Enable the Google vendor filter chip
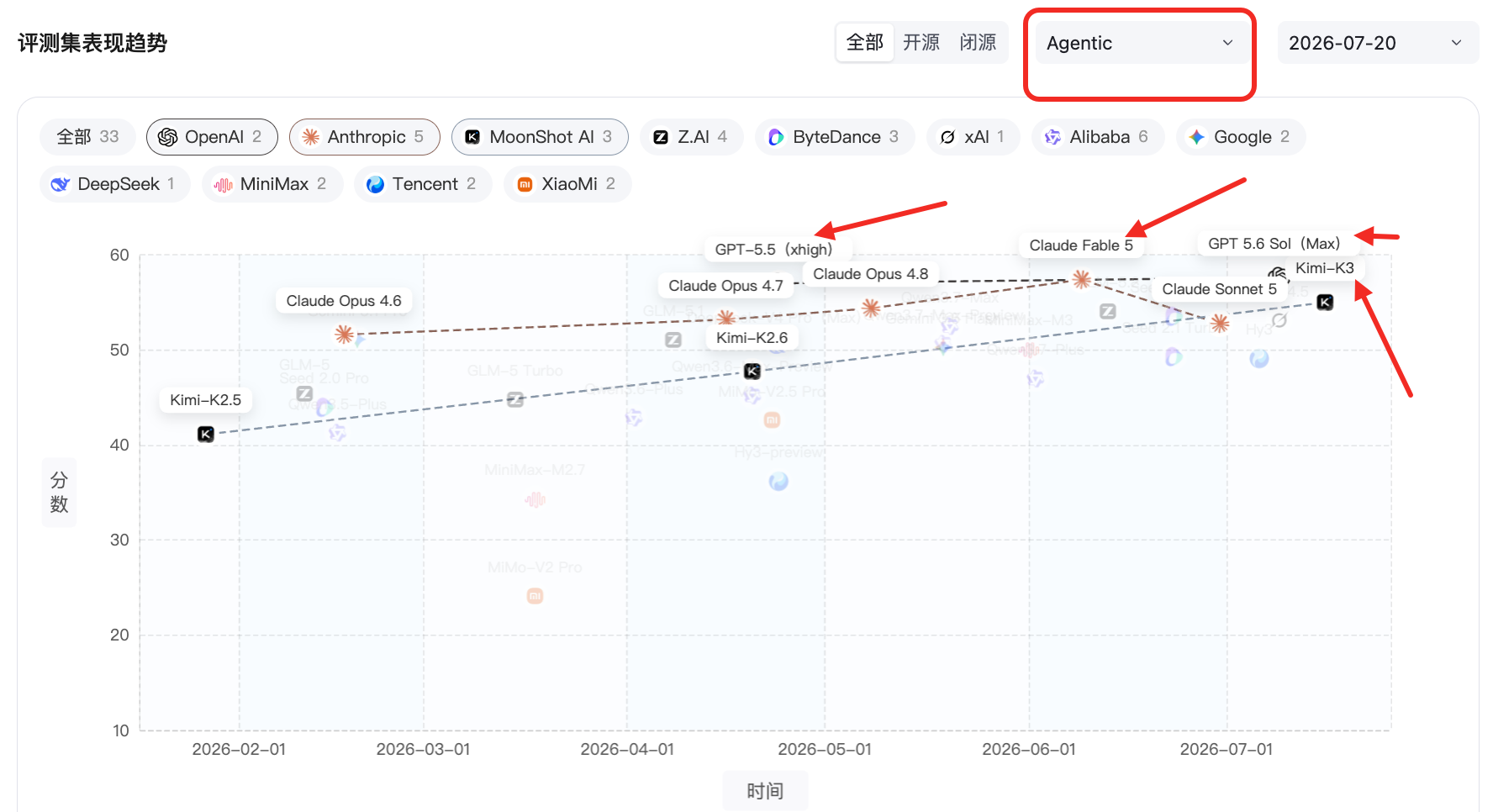 coord(1241,137)
